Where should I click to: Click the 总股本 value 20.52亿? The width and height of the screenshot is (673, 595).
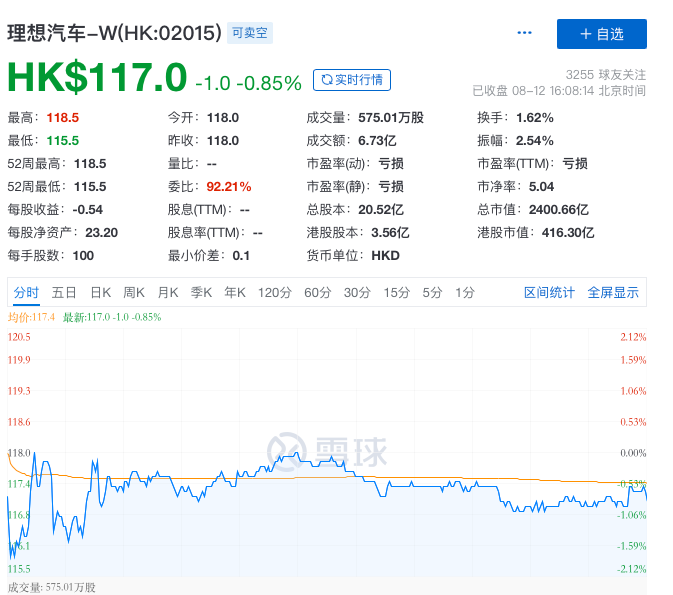381,209
